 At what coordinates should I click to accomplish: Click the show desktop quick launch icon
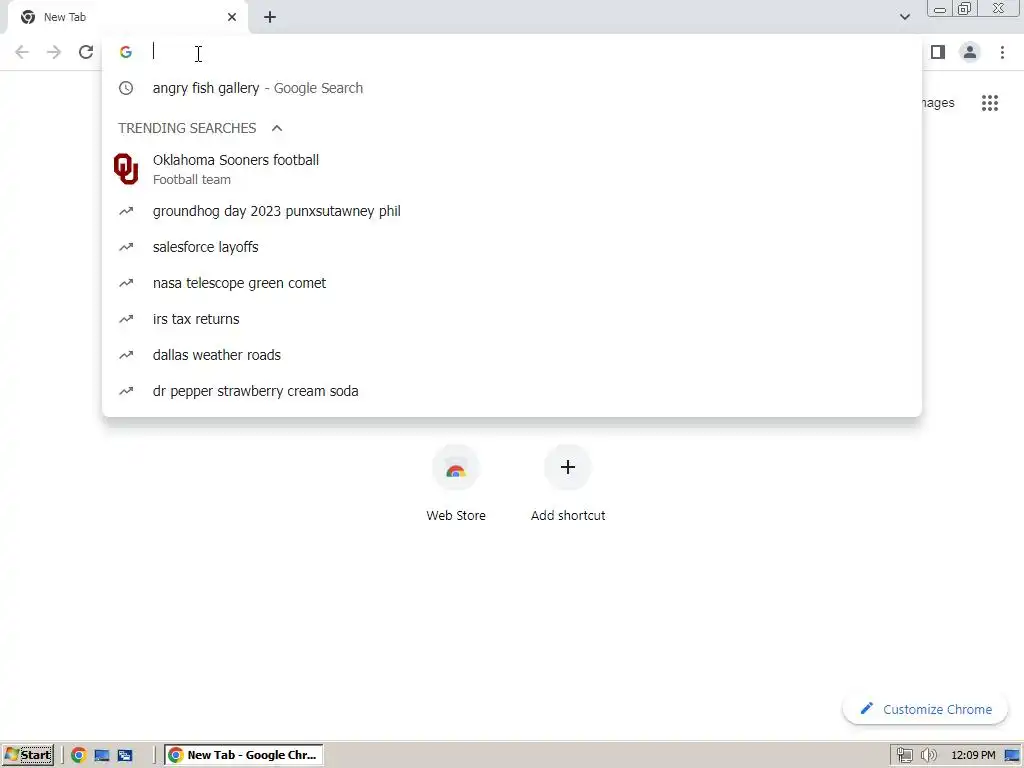click(101, 755)
